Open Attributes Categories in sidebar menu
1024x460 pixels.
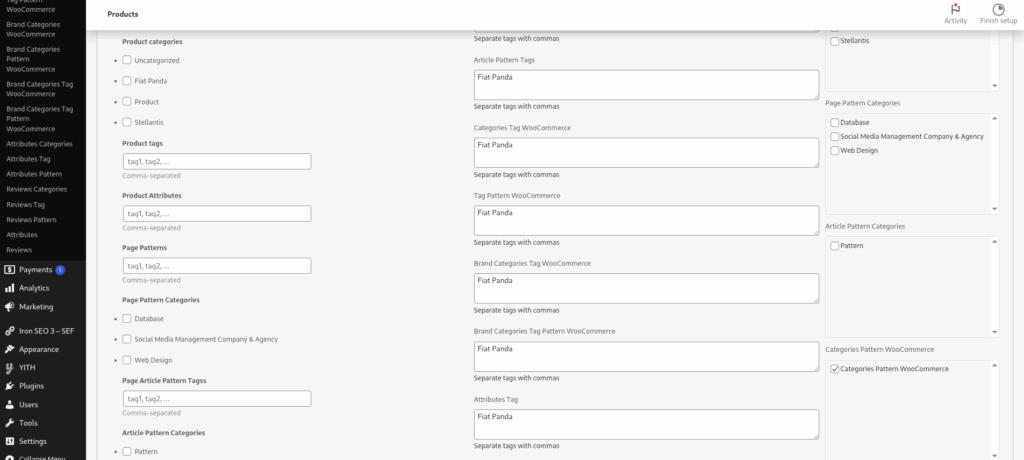[39, 144]
